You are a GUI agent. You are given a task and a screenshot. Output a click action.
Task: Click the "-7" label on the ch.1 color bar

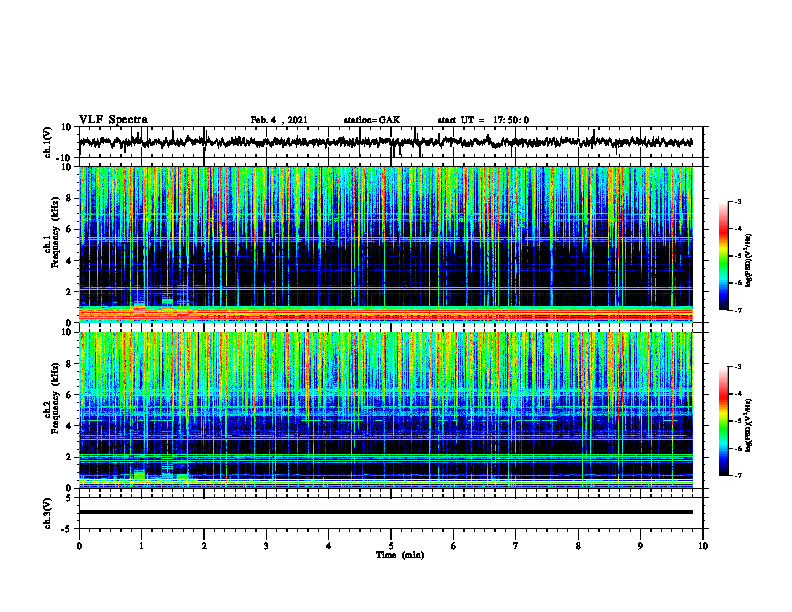point(738,310)
